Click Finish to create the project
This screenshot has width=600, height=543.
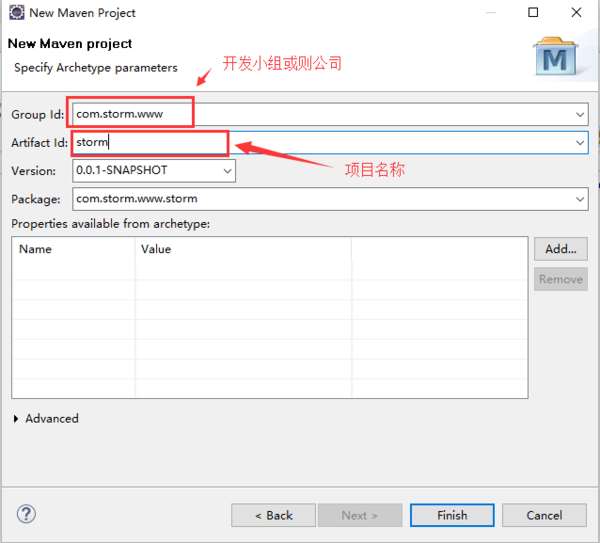452,515
